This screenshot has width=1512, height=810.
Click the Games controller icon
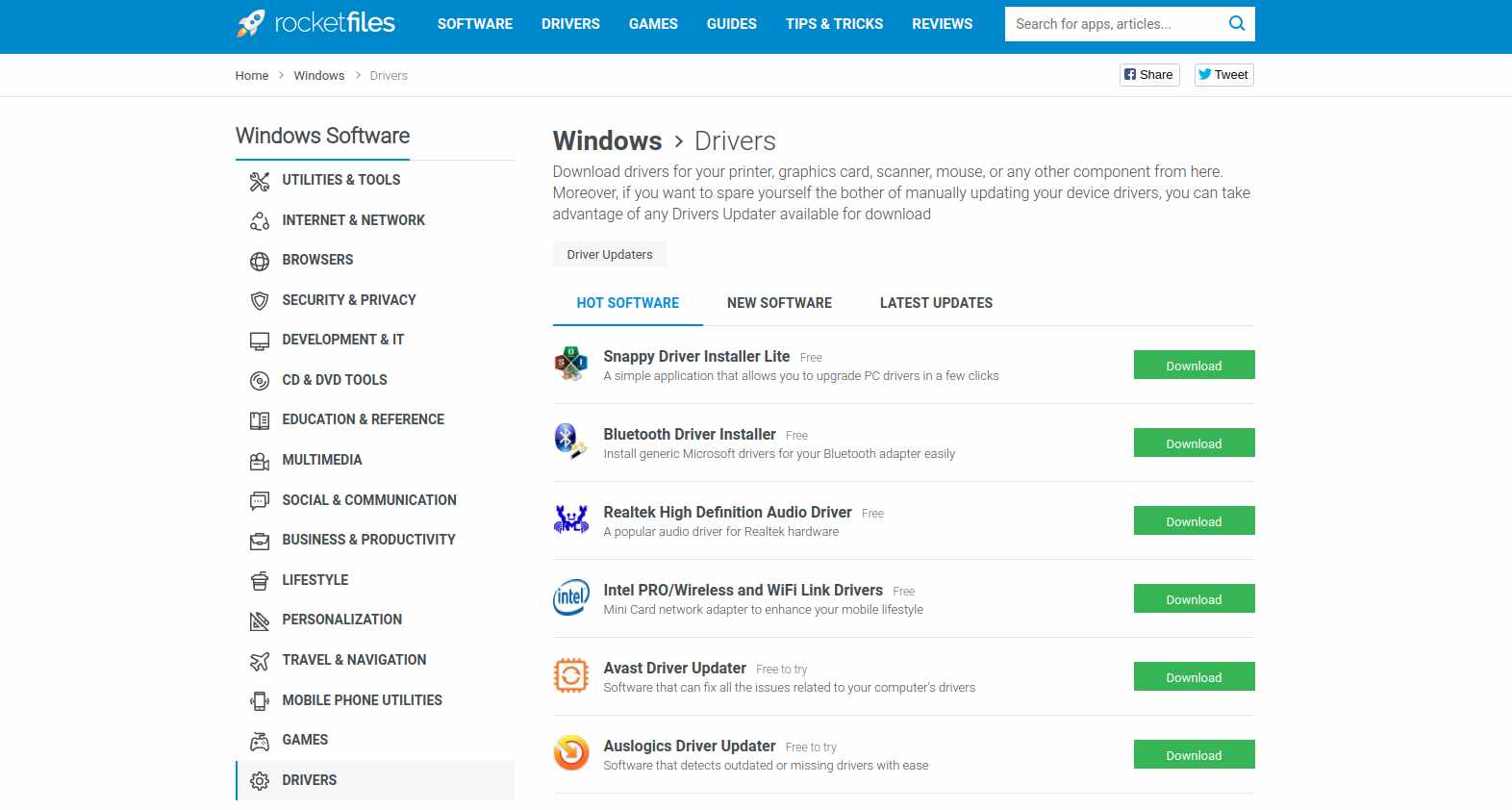[x=260, y=741]
